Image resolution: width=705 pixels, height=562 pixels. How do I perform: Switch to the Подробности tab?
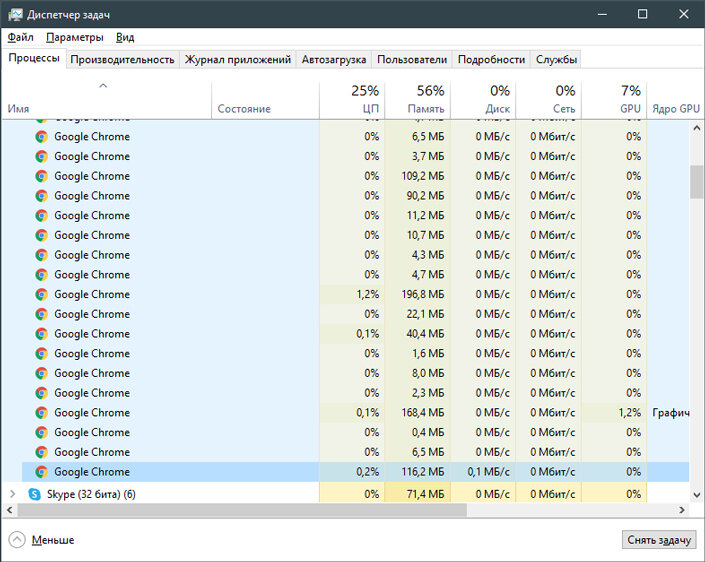click(x=491, y=59)
